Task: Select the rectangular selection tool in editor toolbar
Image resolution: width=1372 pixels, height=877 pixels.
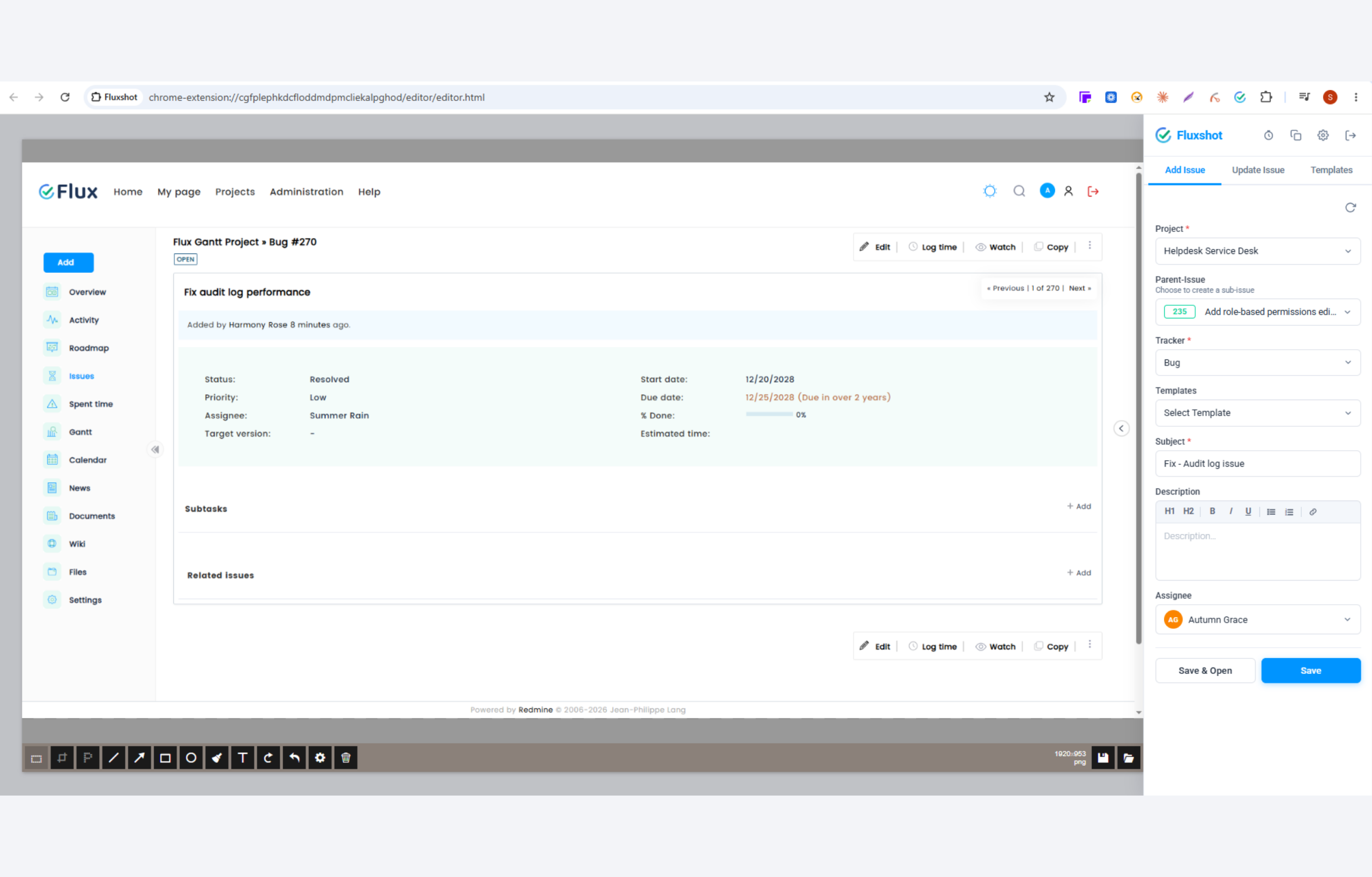Action: point(36,758)
